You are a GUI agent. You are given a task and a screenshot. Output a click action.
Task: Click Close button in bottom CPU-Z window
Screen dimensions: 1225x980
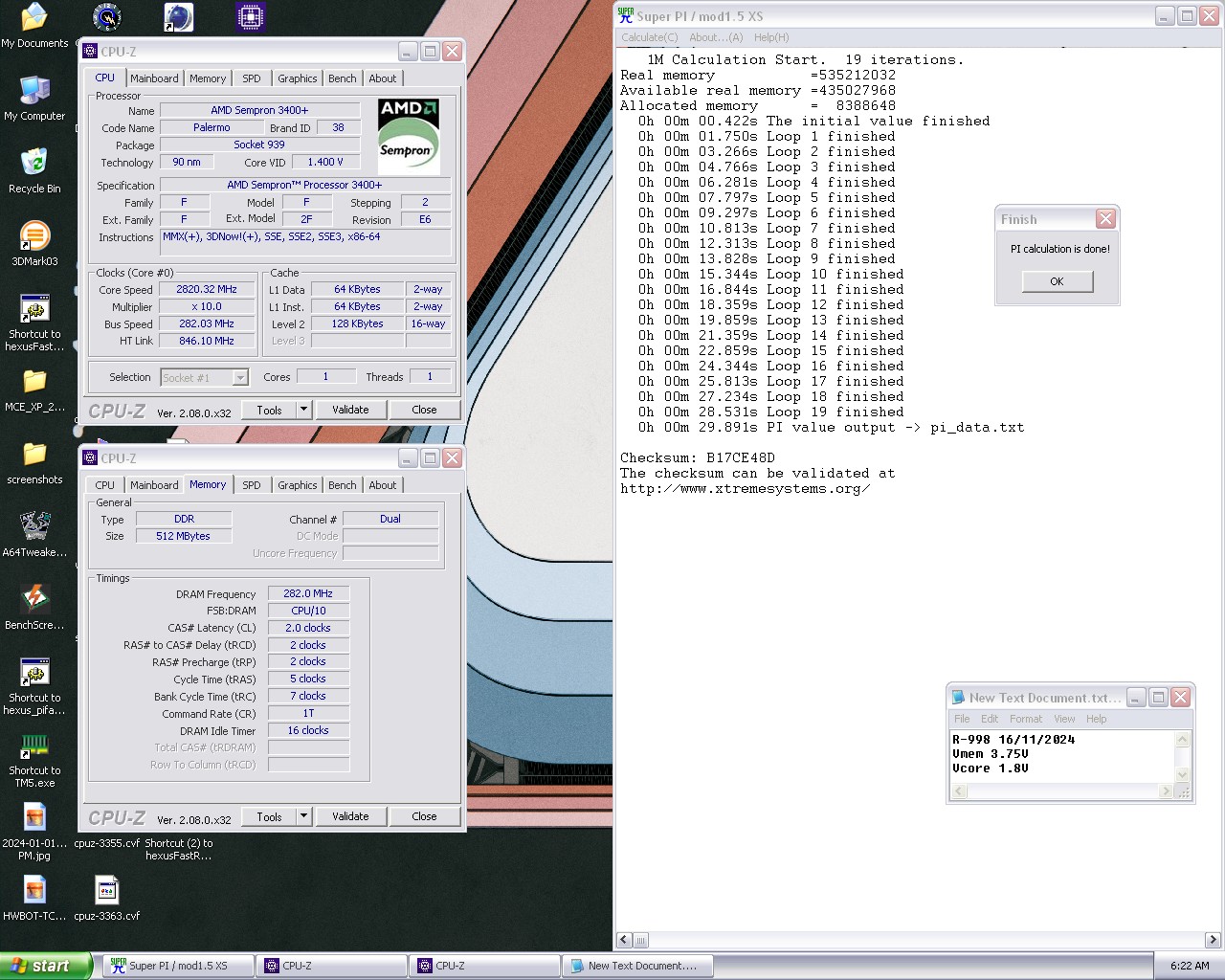tap(424, 816)
